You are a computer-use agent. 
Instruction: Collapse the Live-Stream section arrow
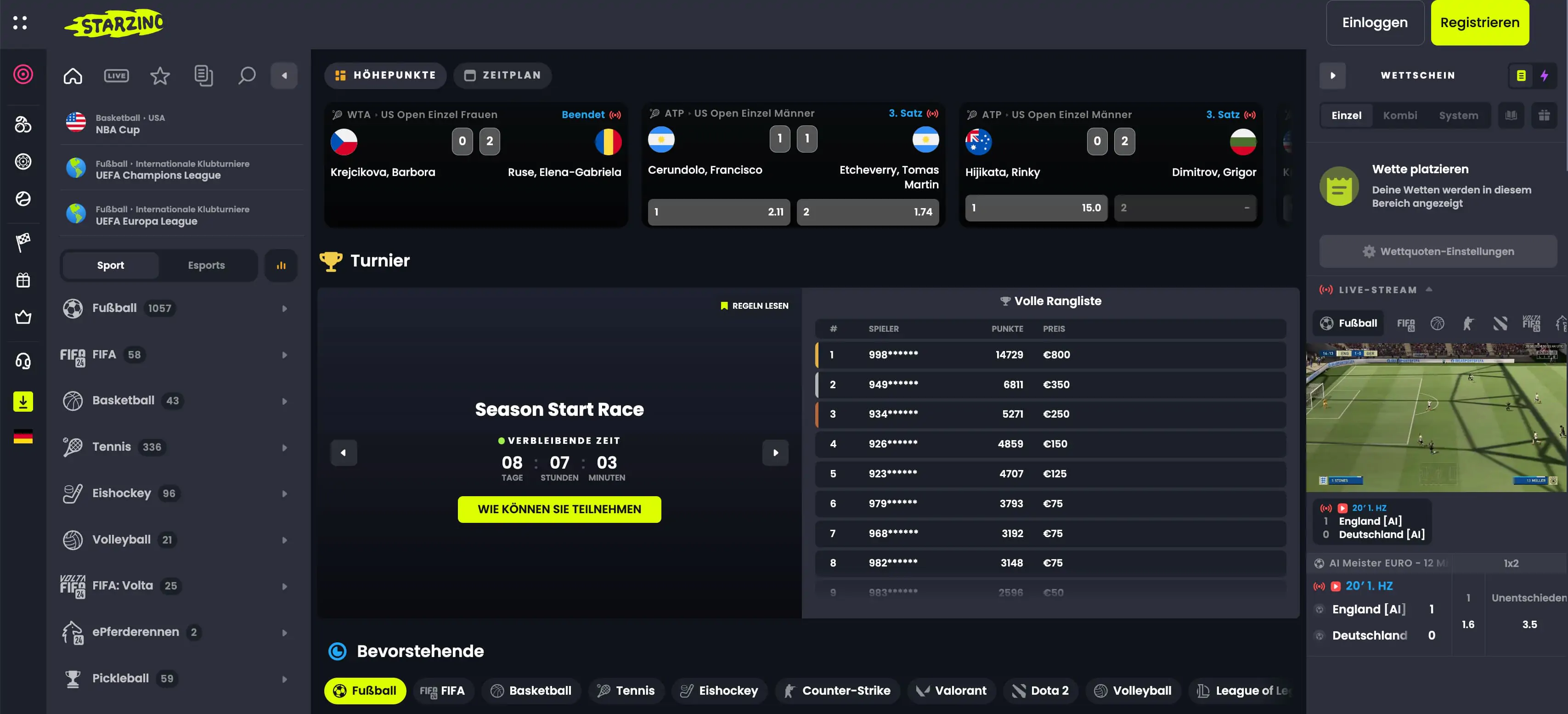point(1429,290)
